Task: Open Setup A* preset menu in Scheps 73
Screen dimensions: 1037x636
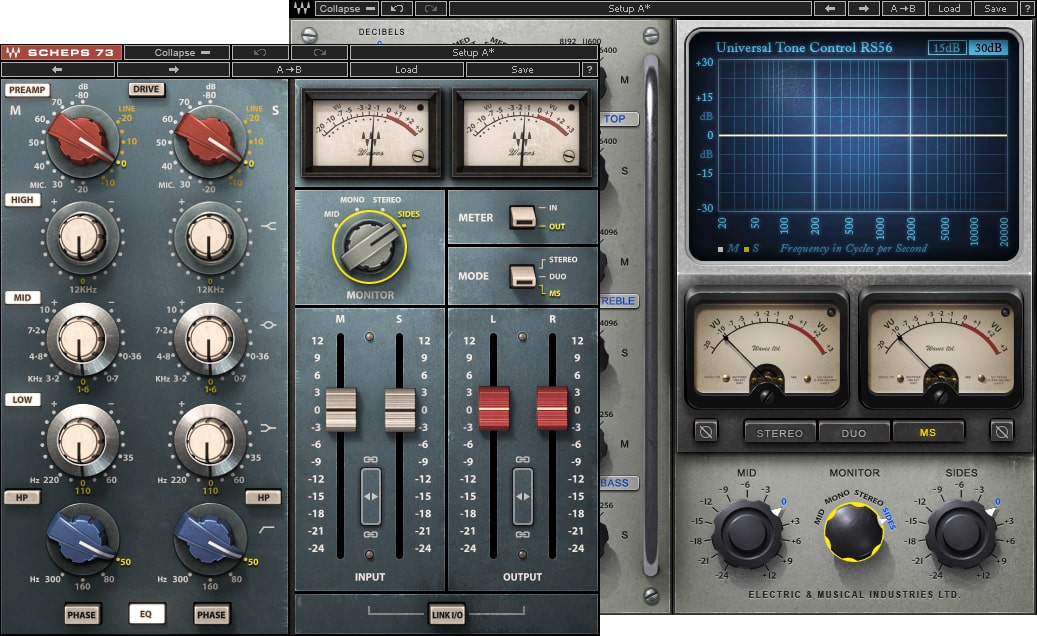Action: point(473,52)
